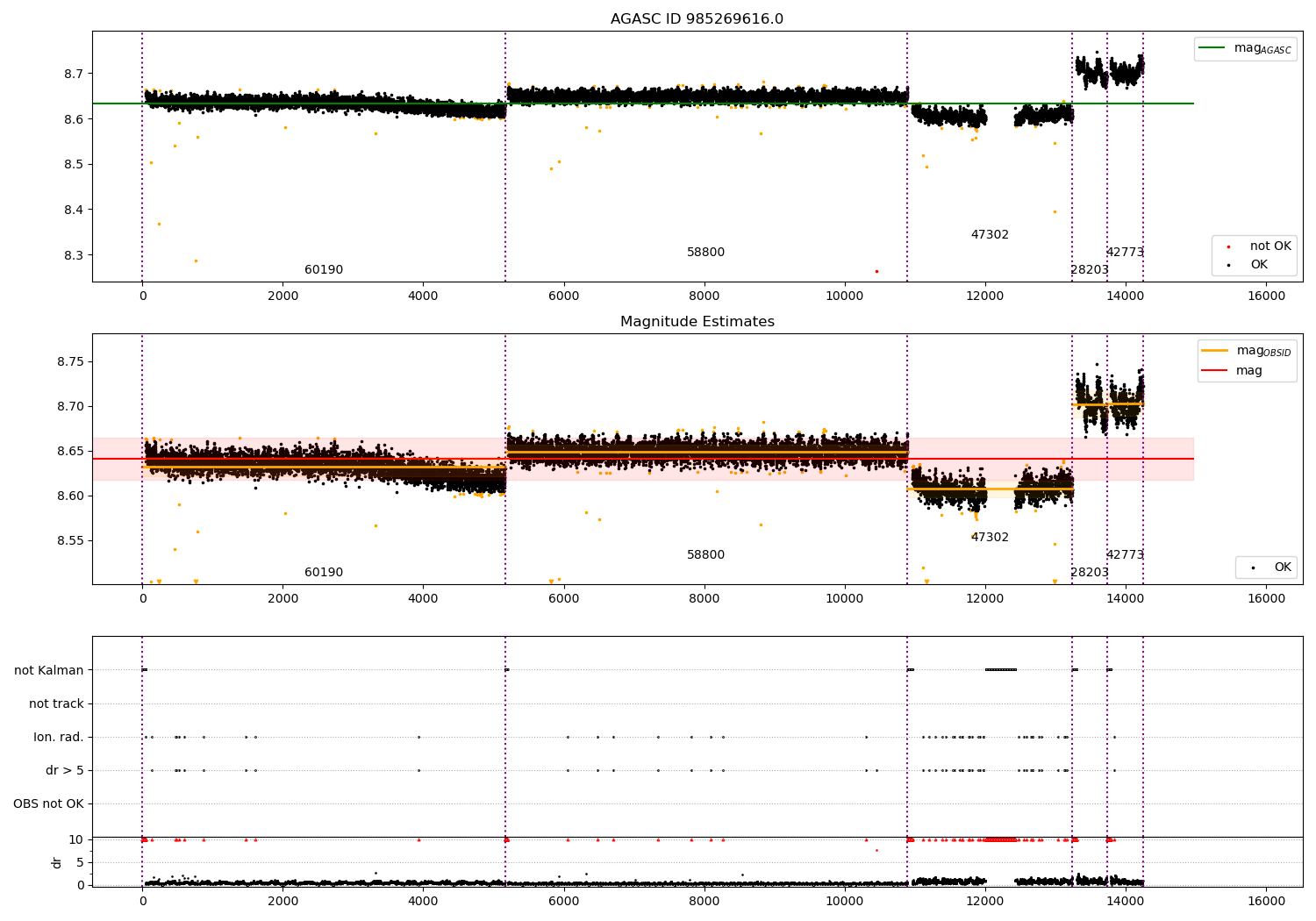Click the 10 tick on dr axis

point(76,840)
